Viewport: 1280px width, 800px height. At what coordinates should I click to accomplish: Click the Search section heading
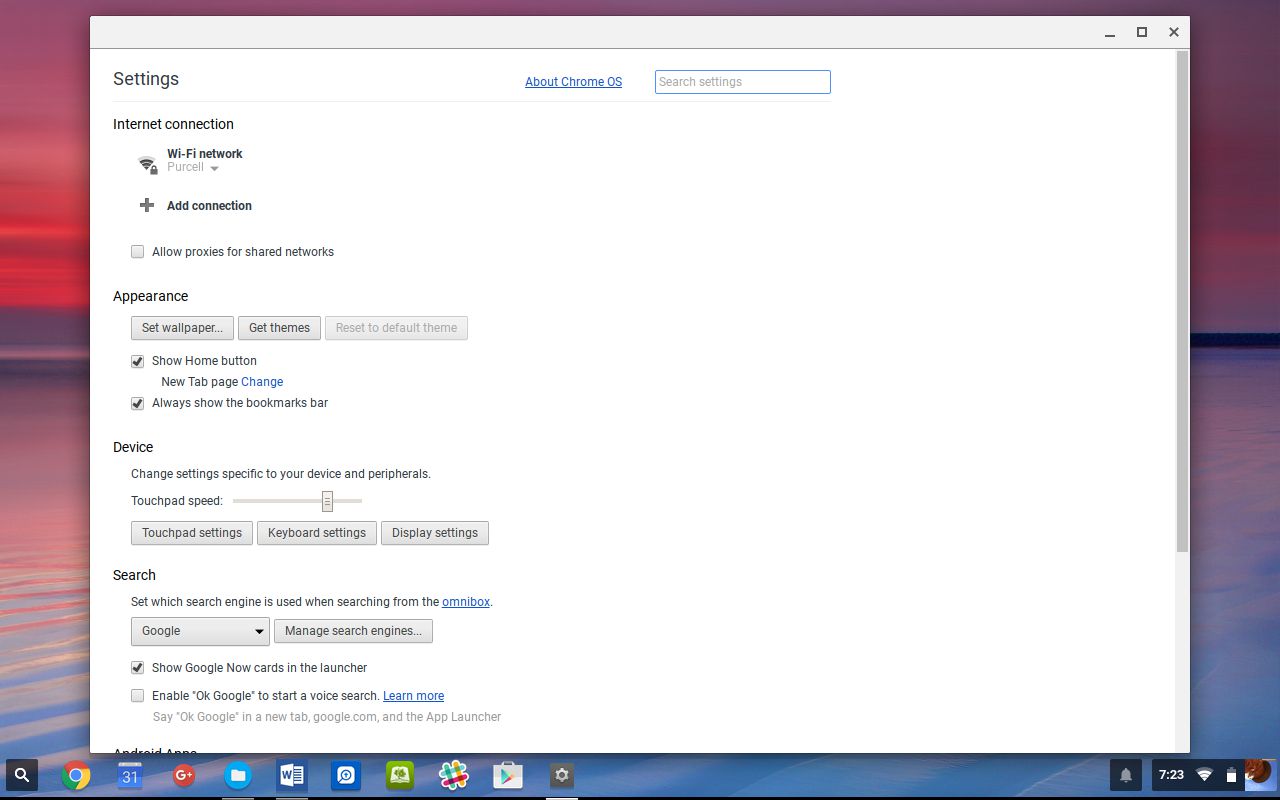[134, 575]
